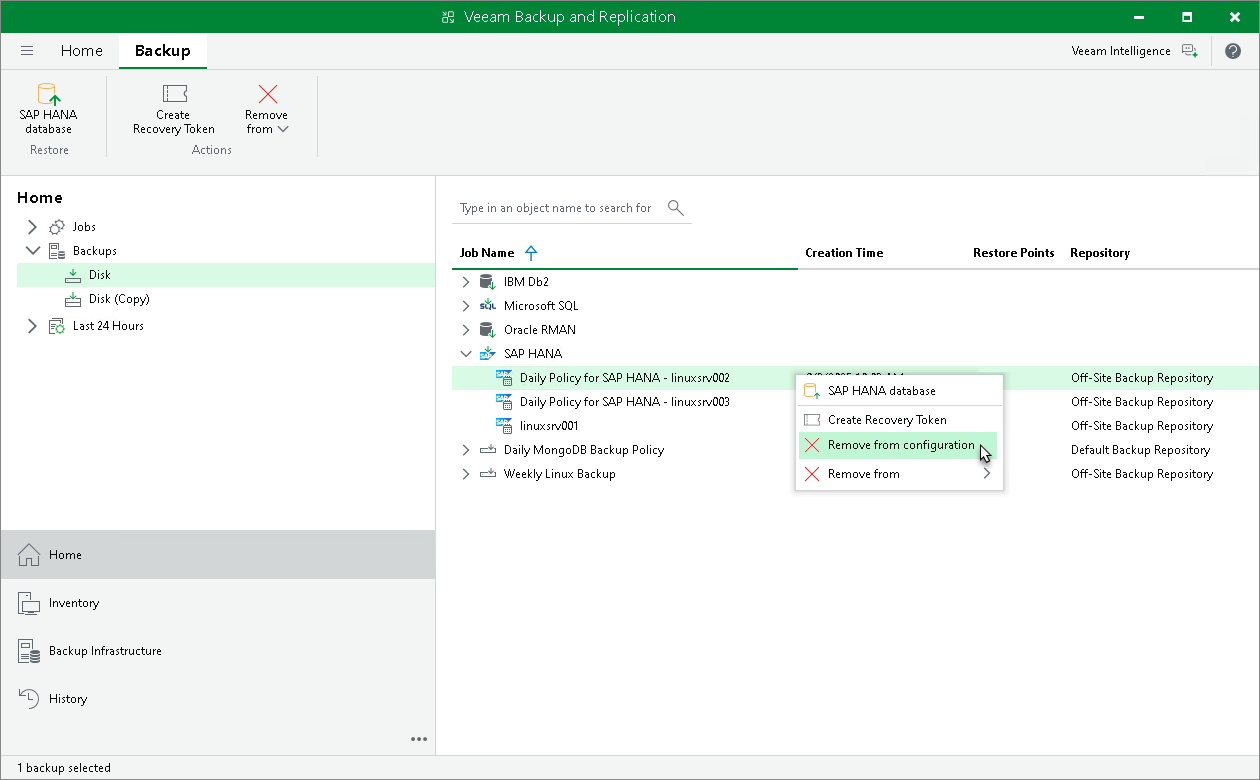Image resolution: width=1260 pixels, height=780 pixels.
Task: Open the Backup Infrastructure view
Action: coord(218,651)
